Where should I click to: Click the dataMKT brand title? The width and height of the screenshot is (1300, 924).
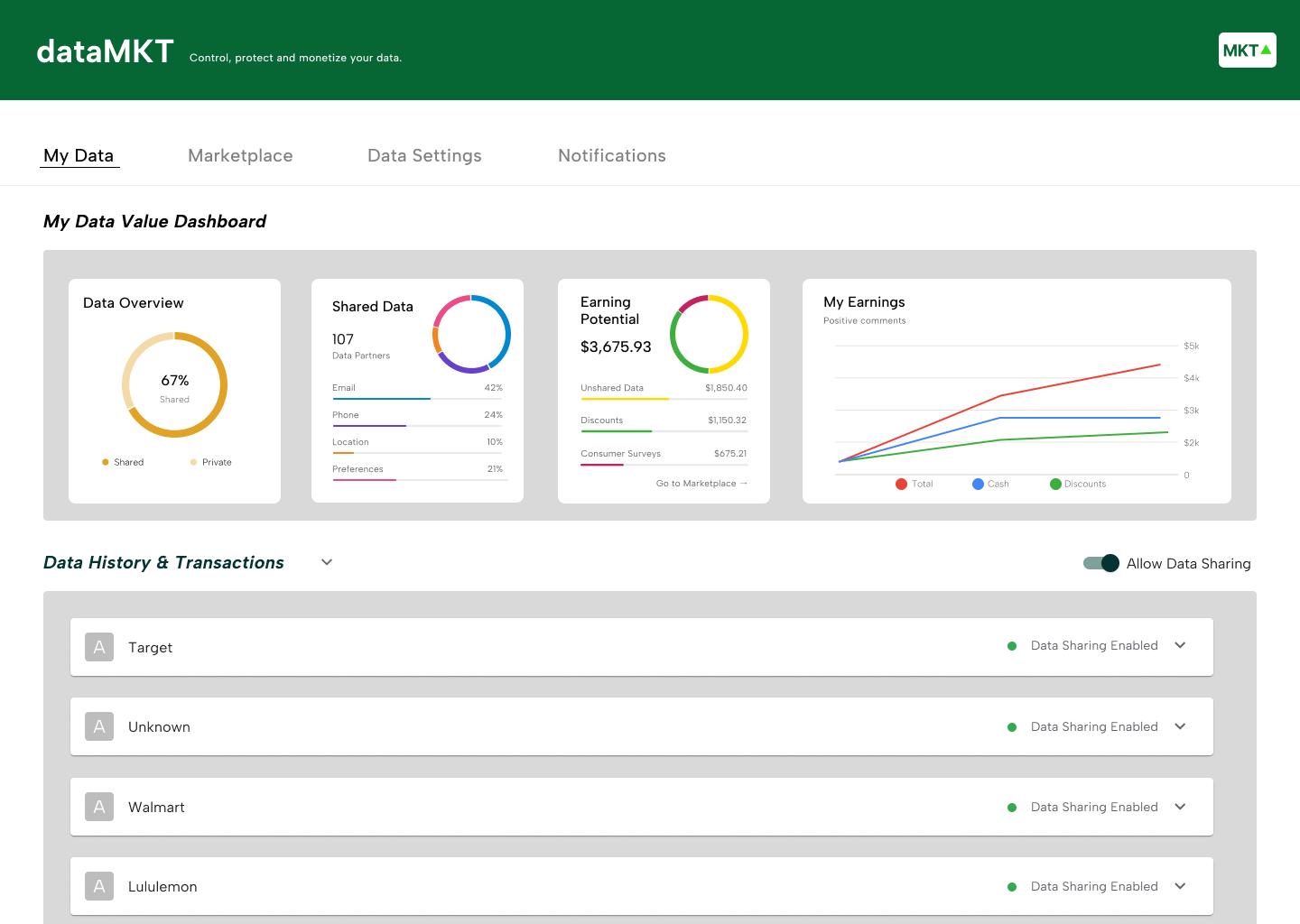[x=105, y=51]
